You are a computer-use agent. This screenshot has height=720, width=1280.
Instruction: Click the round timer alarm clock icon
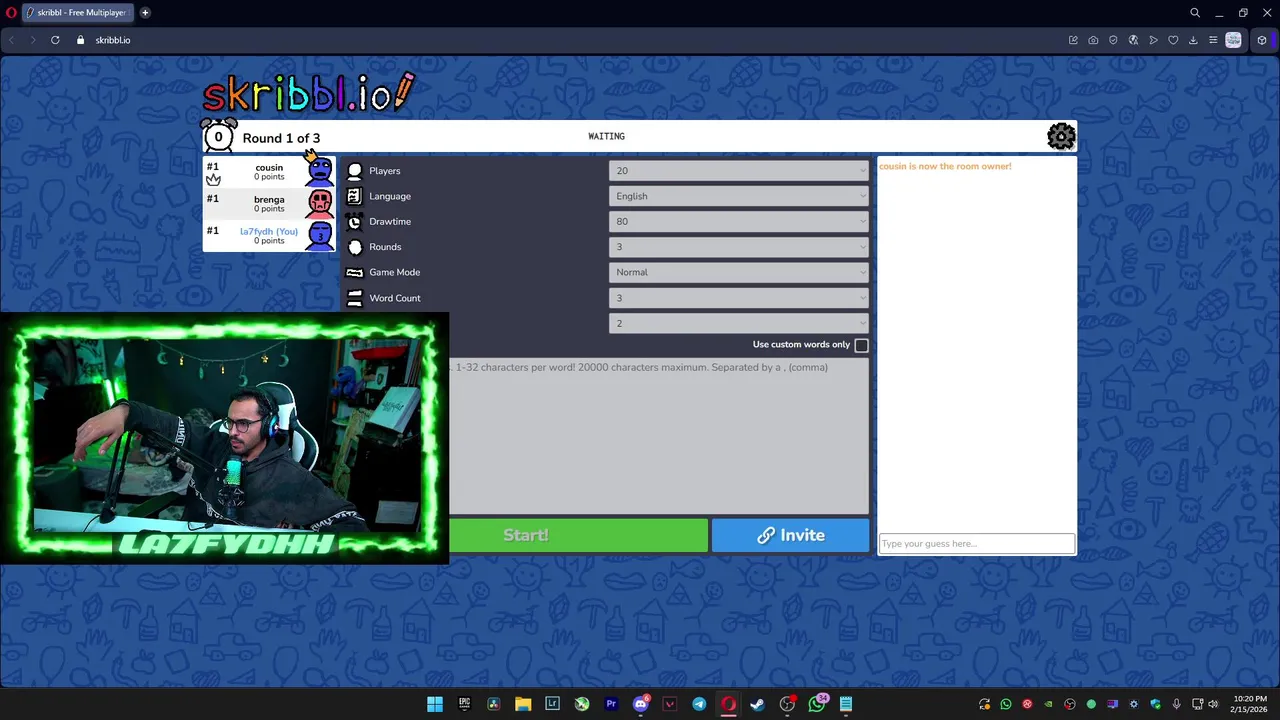coord(218,135)
